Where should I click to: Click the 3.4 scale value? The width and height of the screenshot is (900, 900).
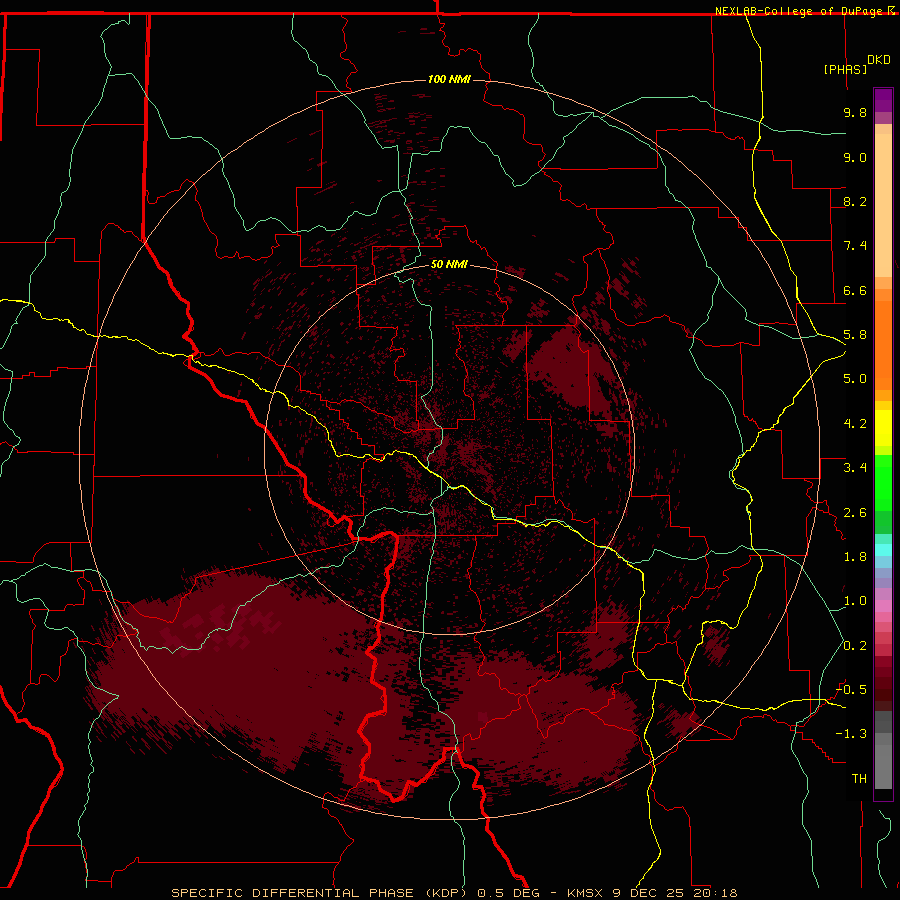(x=855, y=468)
